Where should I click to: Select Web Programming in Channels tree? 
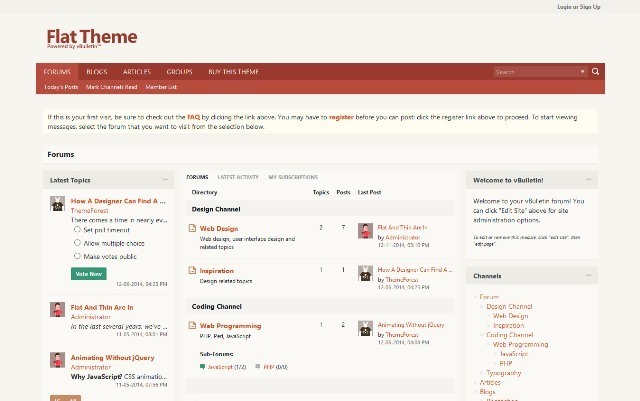[x=520, y=344]
